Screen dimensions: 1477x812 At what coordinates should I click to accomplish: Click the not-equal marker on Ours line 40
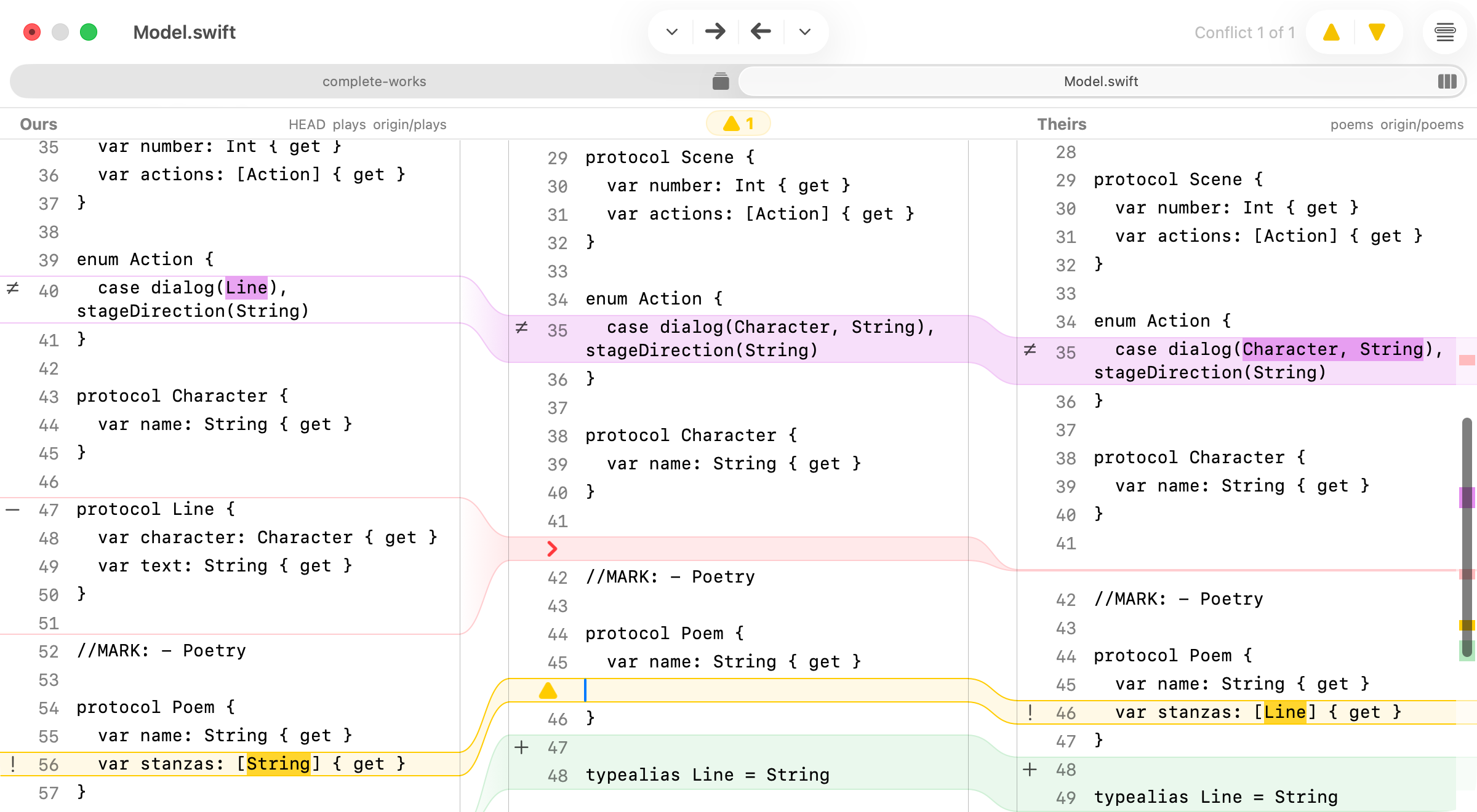(13, 288)
